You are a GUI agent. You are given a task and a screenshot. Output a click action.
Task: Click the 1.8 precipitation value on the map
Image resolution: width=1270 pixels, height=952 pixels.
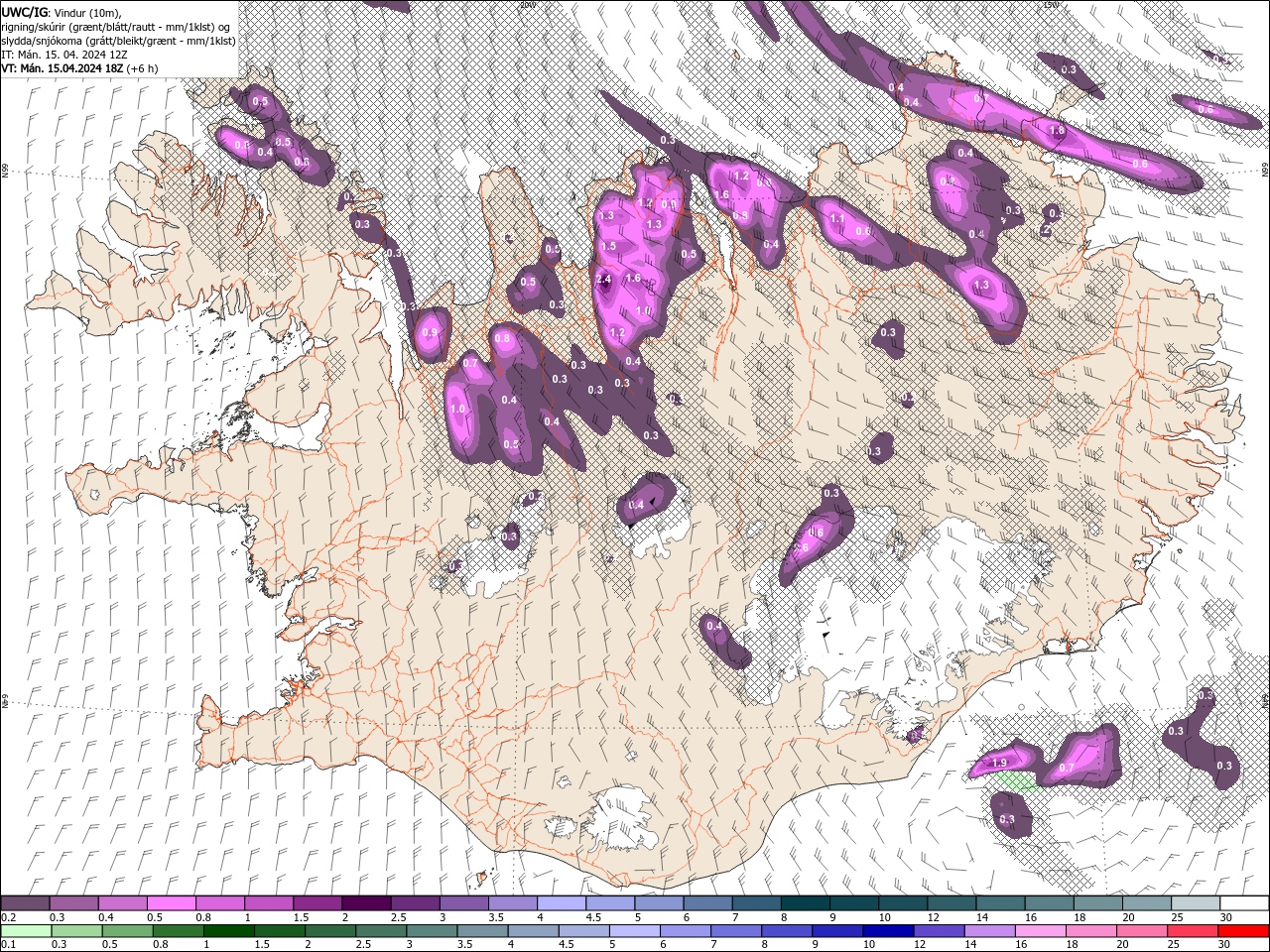[1057, 131]
